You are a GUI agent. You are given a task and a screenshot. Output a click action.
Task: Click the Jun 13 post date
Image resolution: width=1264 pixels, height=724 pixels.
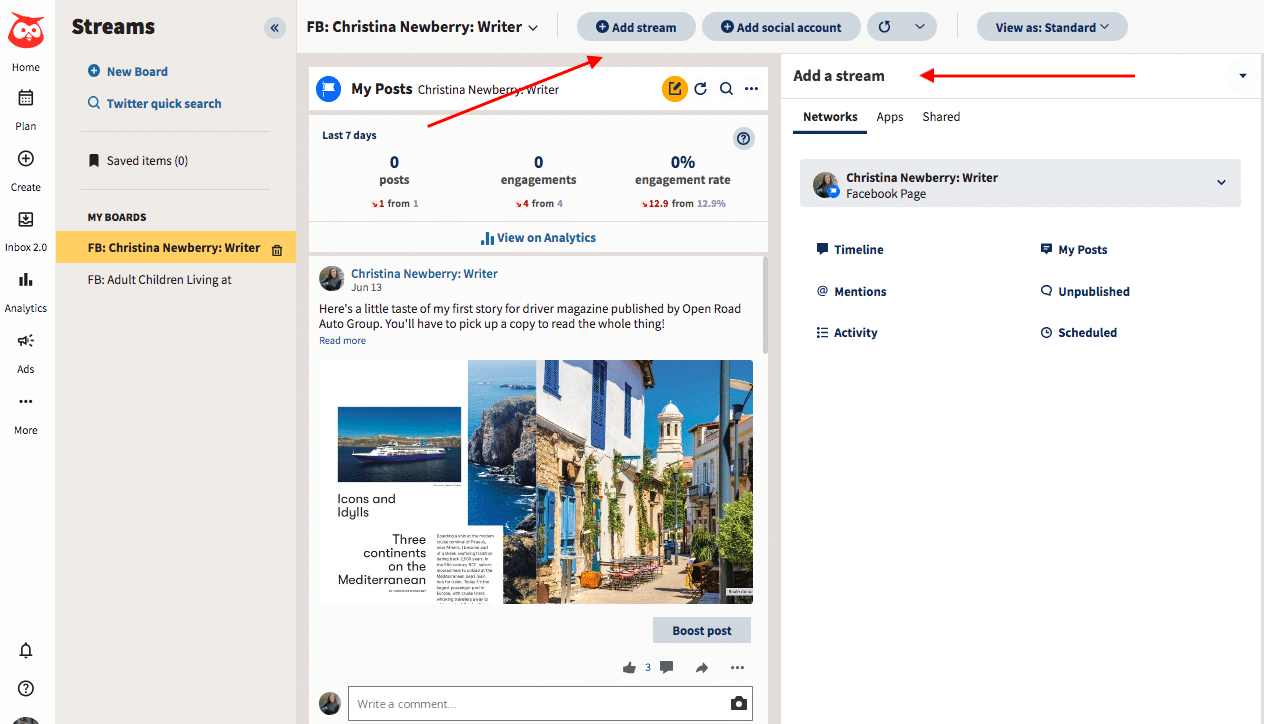(x=367, y=288)
